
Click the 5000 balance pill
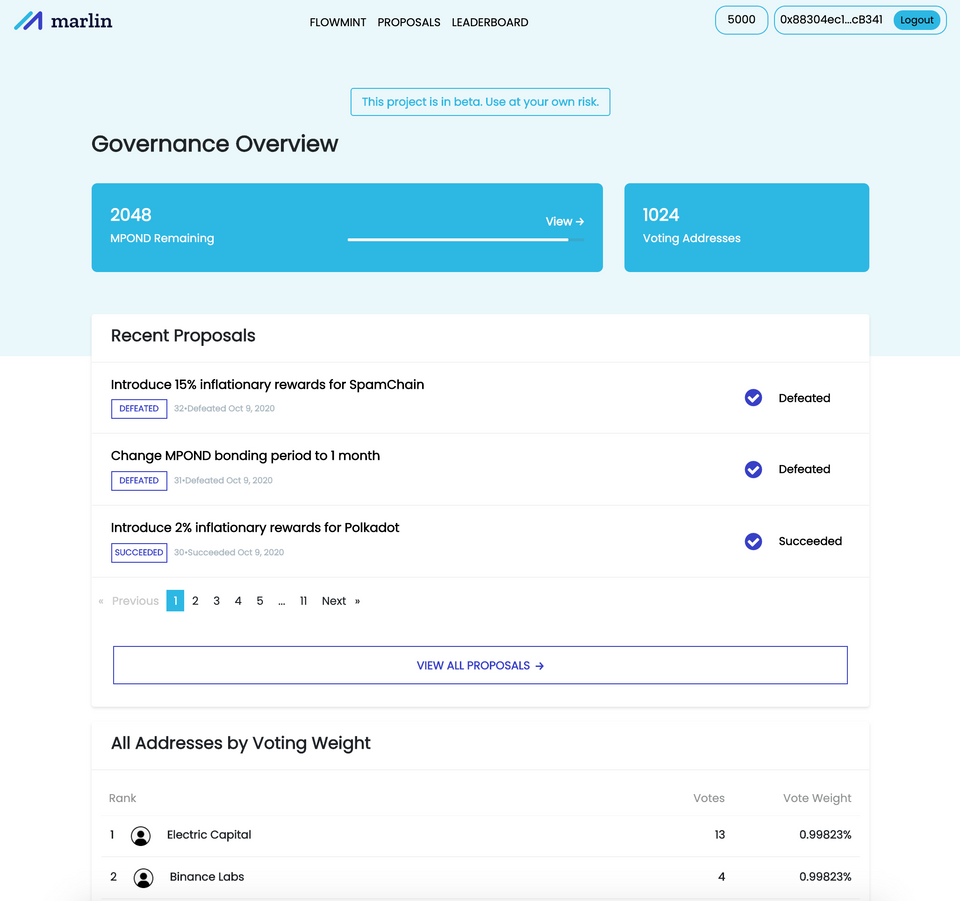click(741, 20)
